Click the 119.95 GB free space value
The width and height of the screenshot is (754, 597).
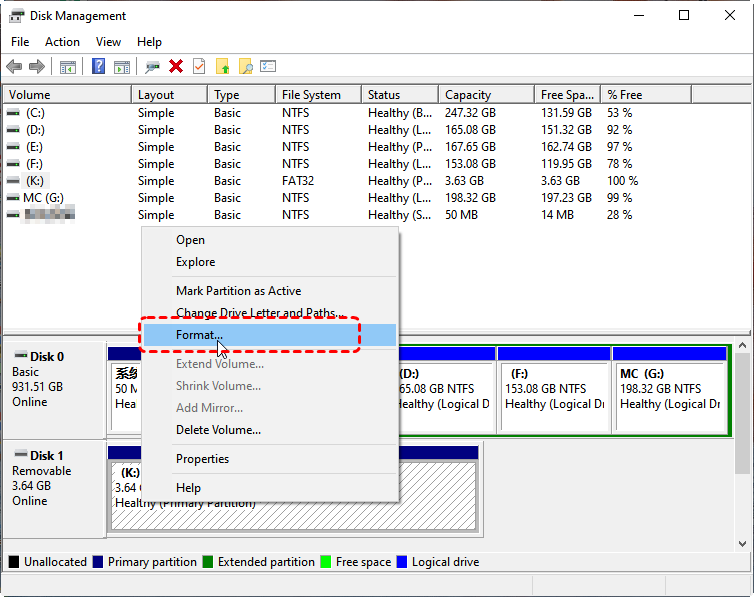pos(566,164)
